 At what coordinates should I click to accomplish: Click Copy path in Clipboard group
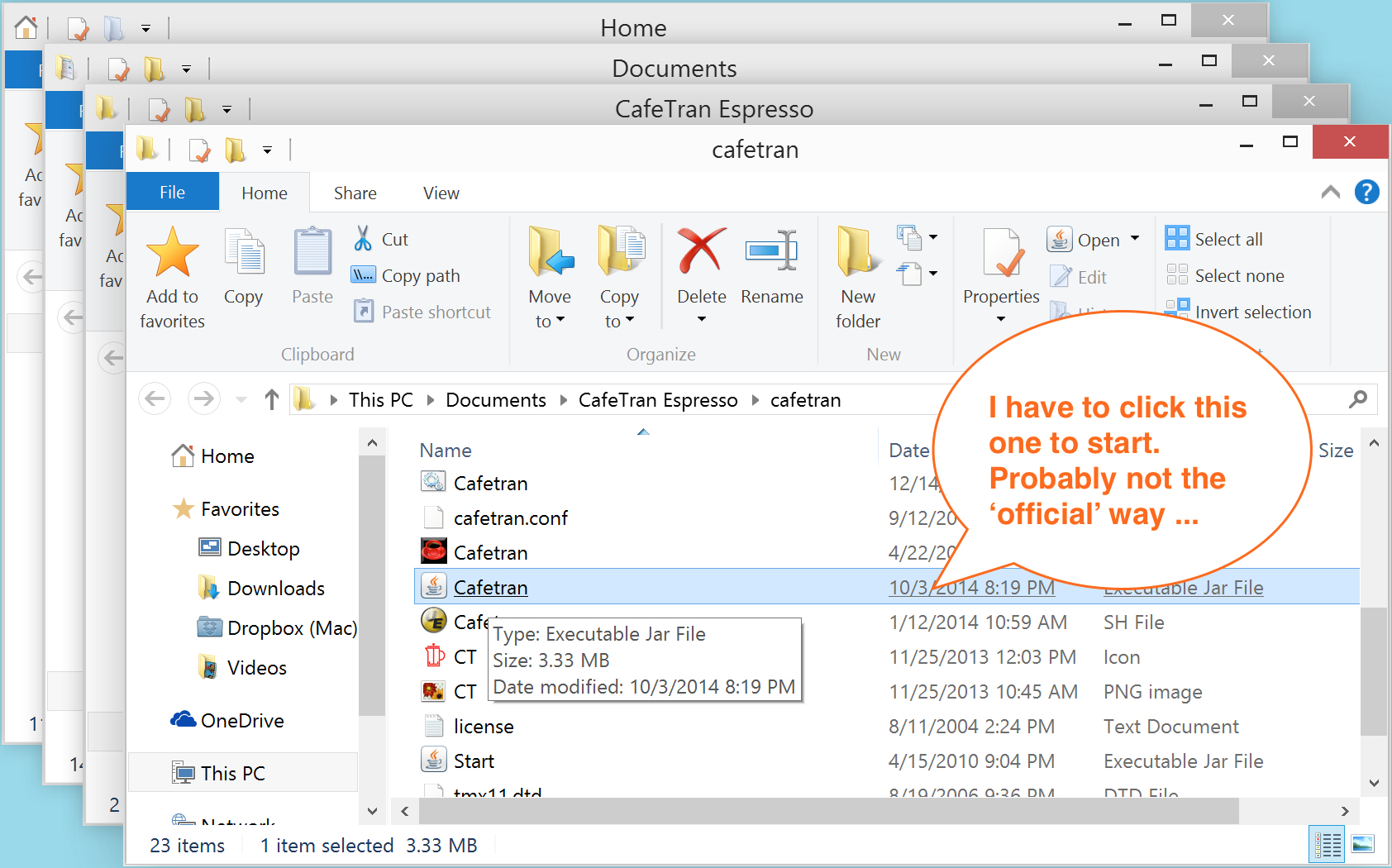(x=406, y=275)
